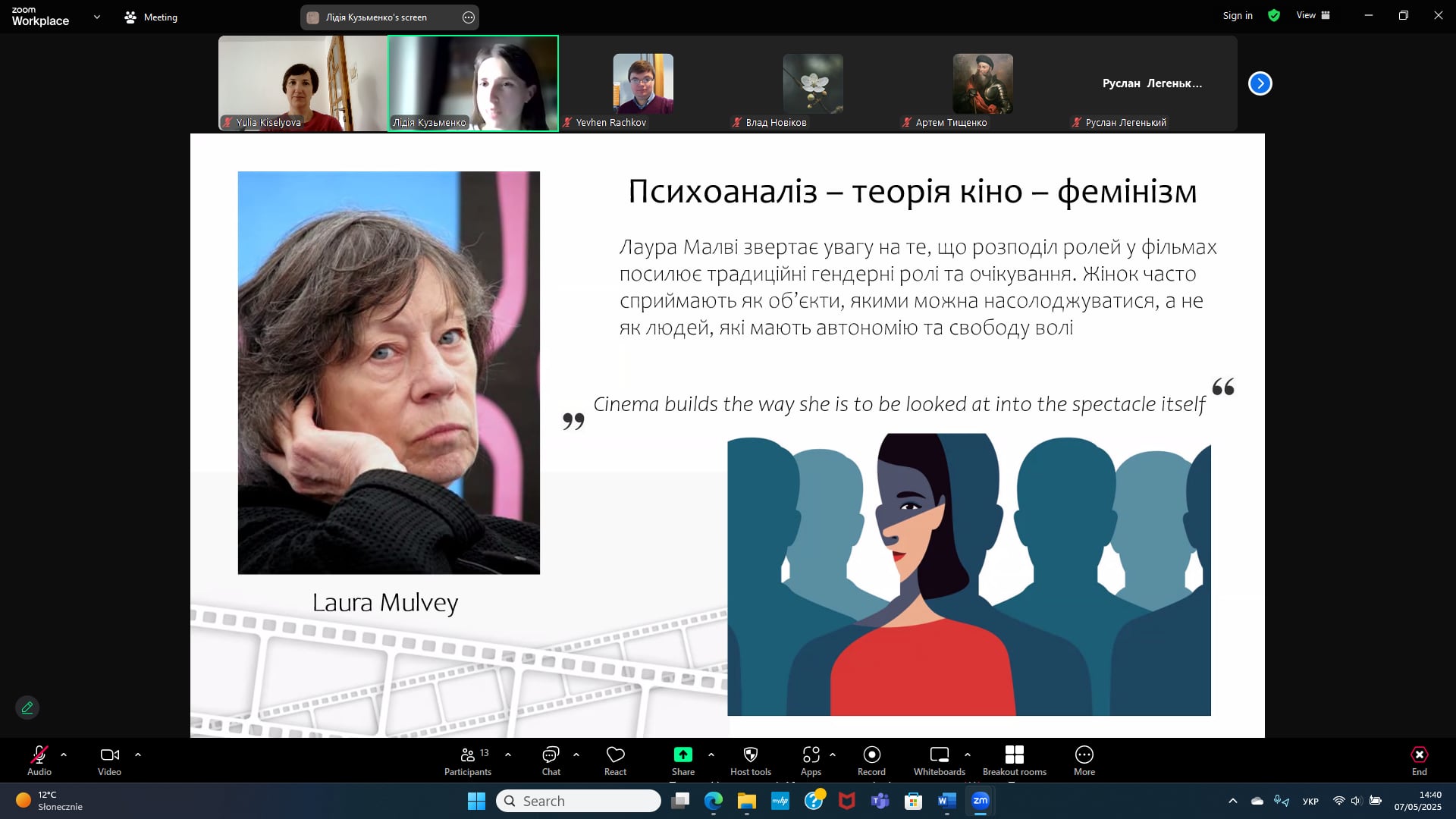Expand audio options arrow next to Audio
The height and width of the screenshot is (819, 1456).
(x=64, y=755)
